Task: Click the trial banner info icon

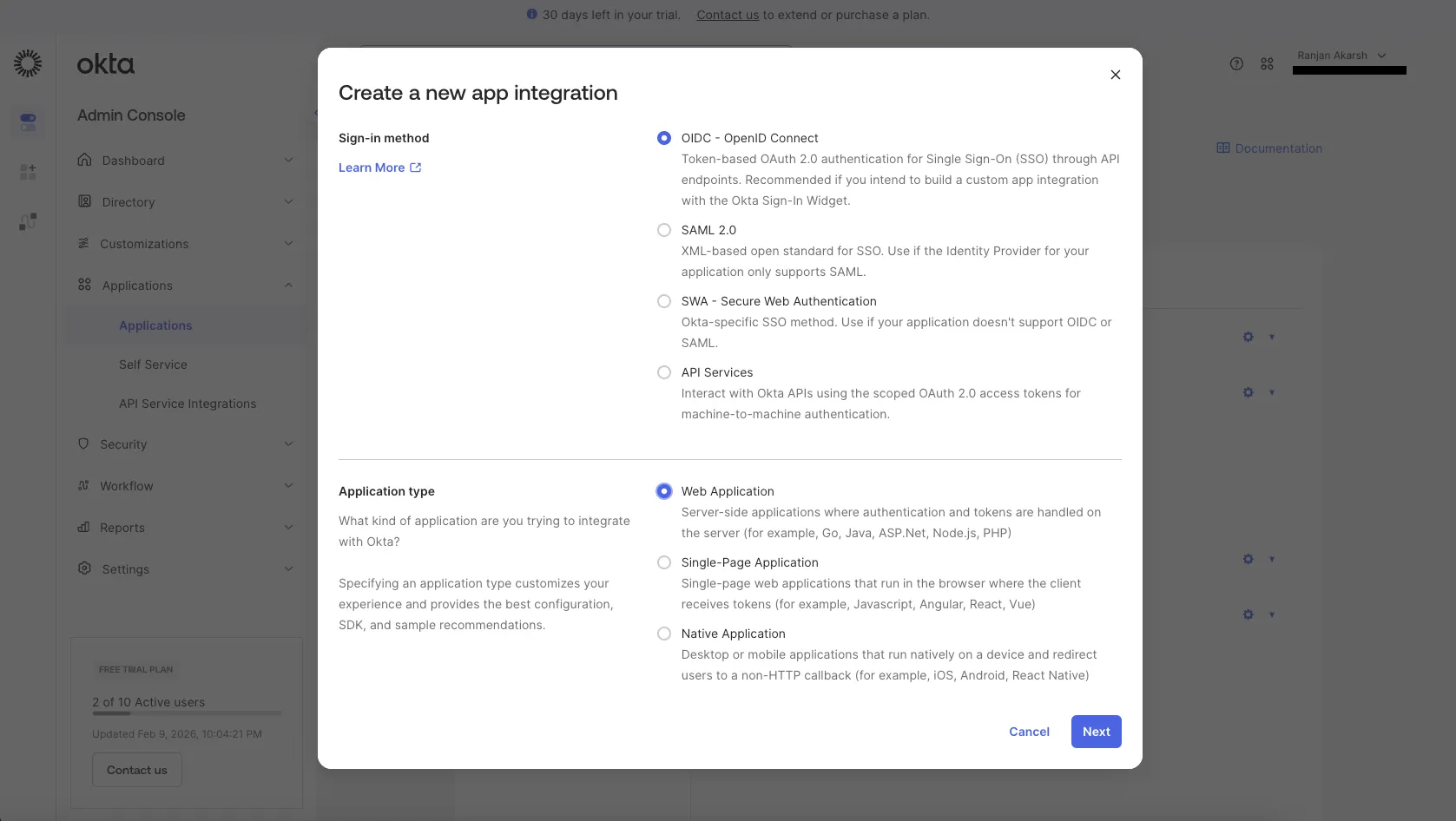Action: (531, 14)
